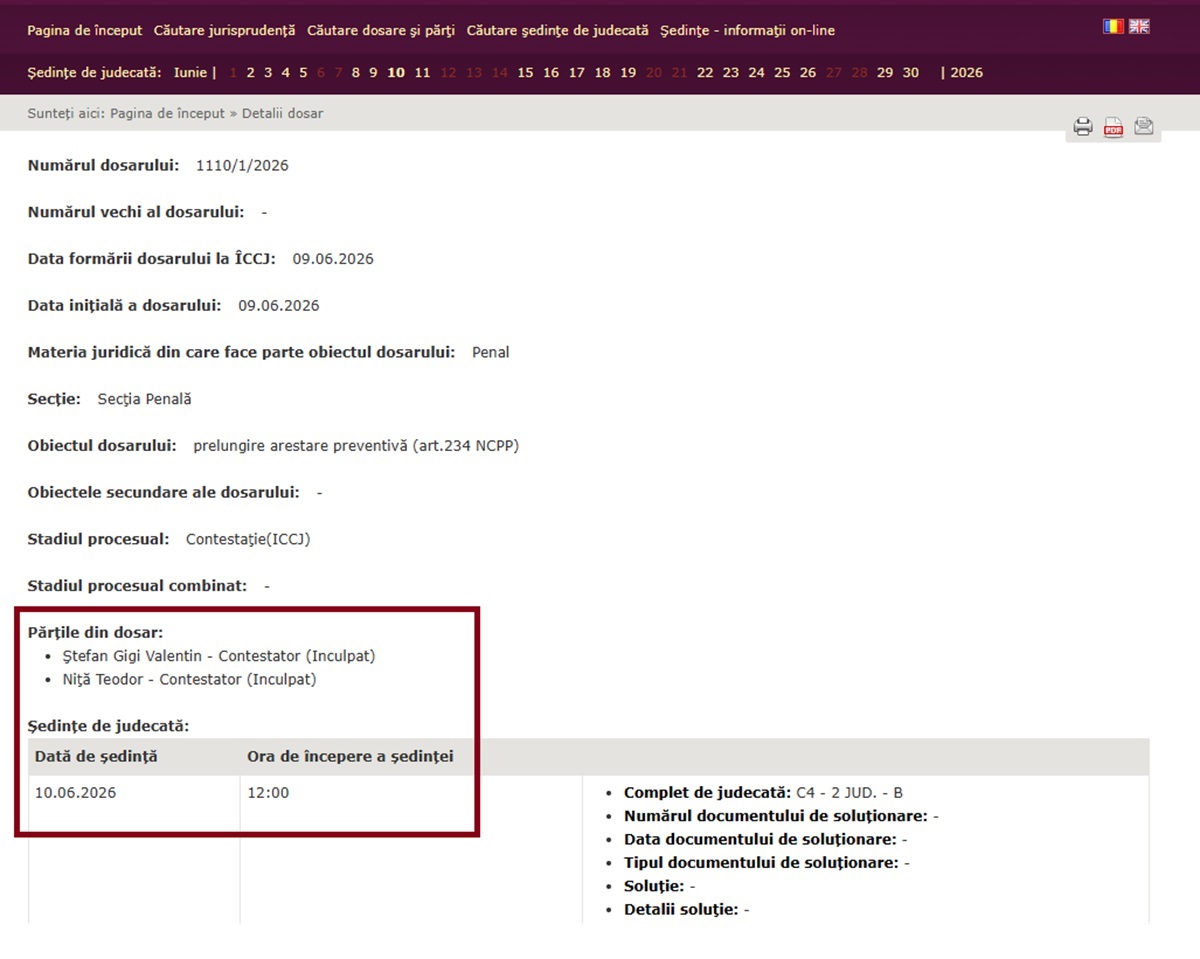Image resolution: width=1200 pixels, height=959 pixels.
Task: Click the 2026 year label
Action: pyautogui.click(x=966, y=73)
